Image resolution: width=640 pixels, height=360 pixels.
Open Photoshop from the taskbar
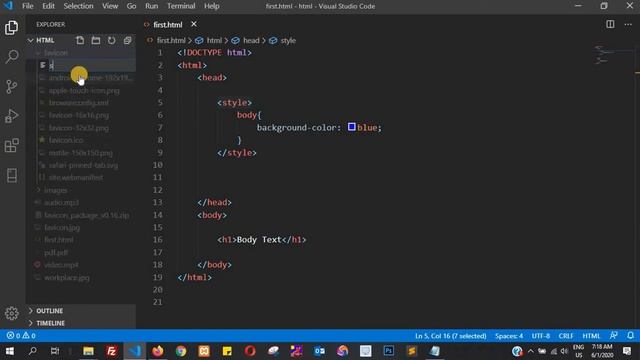tap(389, 351)
